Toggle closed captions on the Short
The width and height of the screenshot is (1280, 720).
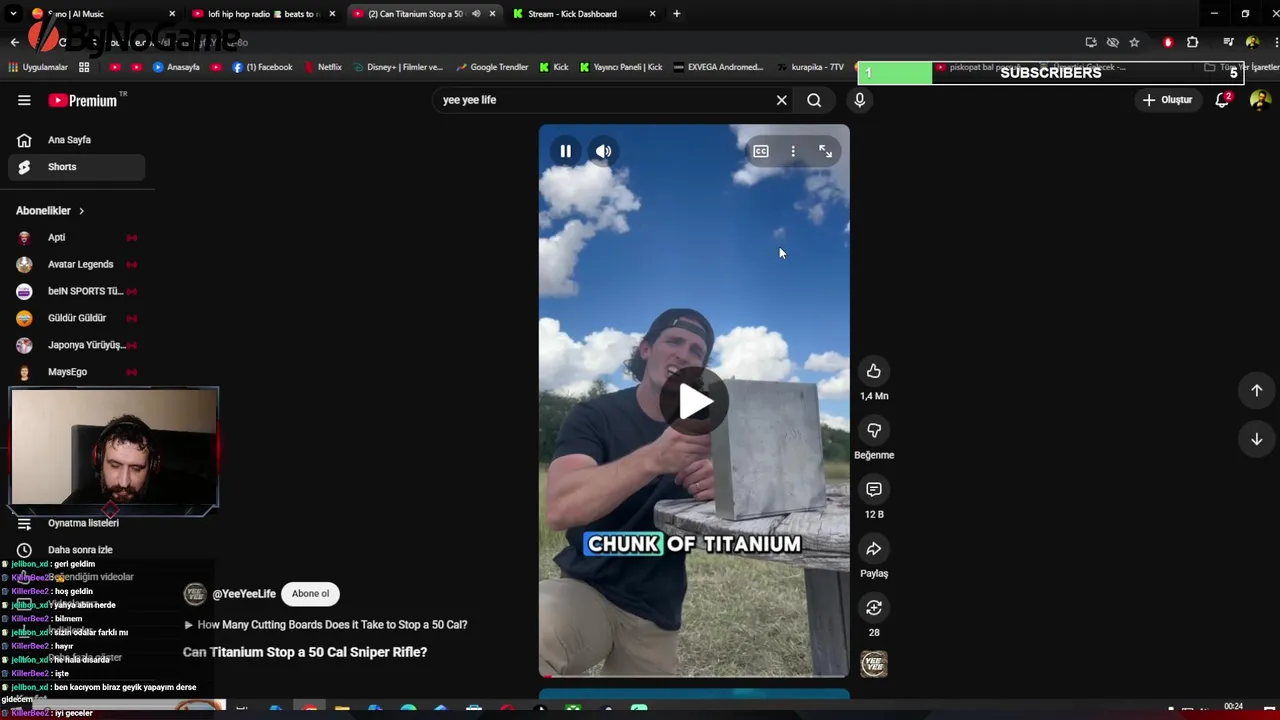(x=761, y=151)
